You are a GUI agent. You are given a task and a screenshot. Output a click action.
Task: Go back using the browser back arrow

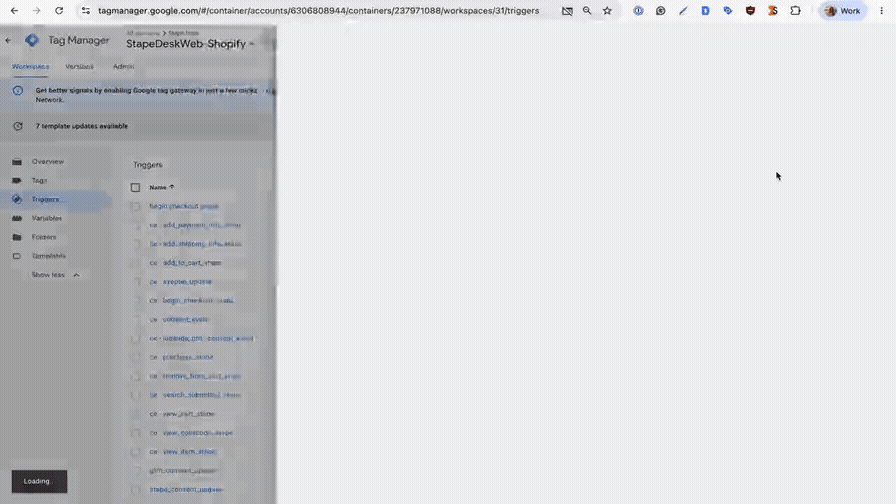click(14, 11)
